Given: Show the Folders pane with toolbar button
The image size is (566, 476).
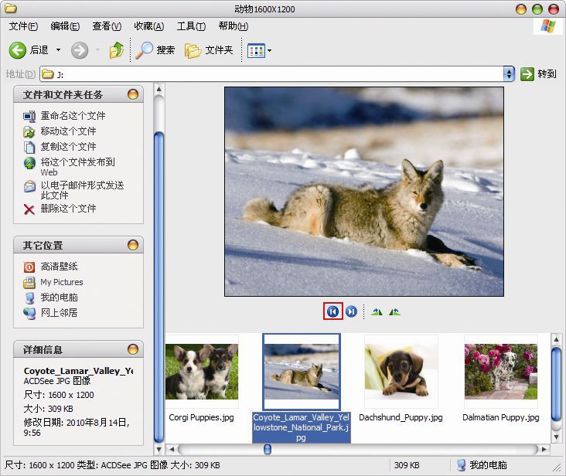Looking at the screenshot, I should click(x=209, y=50).
